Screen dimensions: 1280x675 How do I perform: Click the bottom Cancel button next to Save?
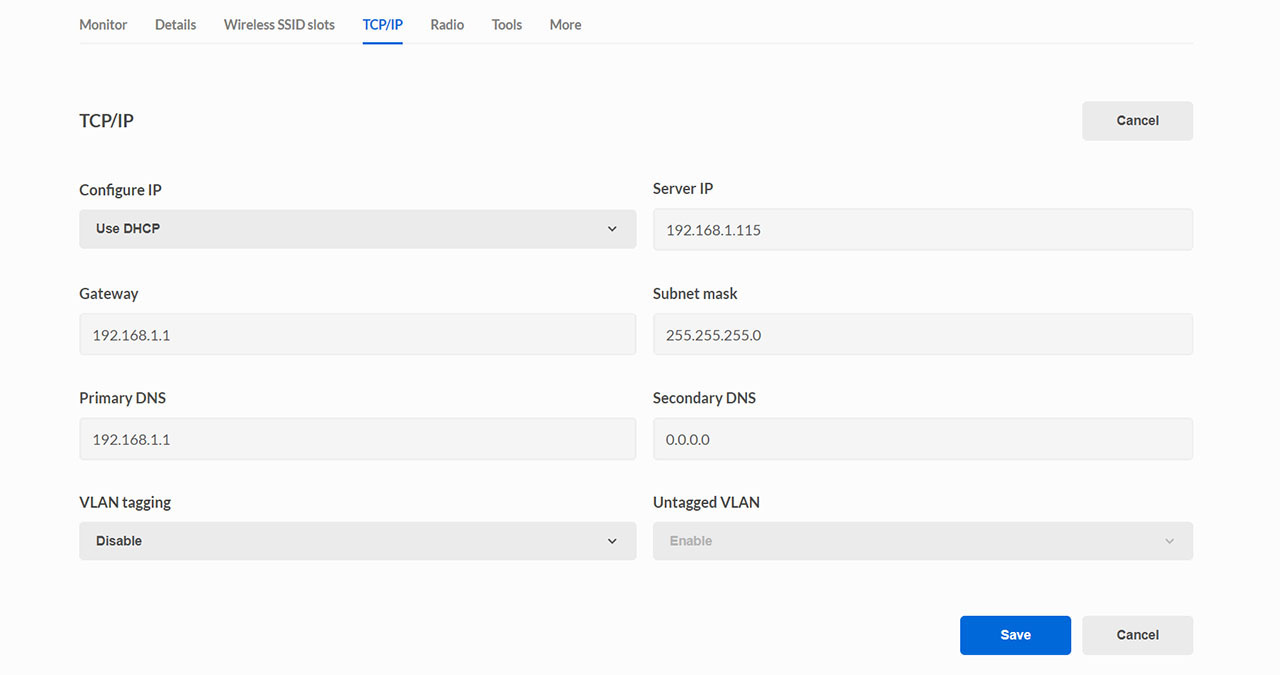pyautogui.click(x=1137, y=635)
